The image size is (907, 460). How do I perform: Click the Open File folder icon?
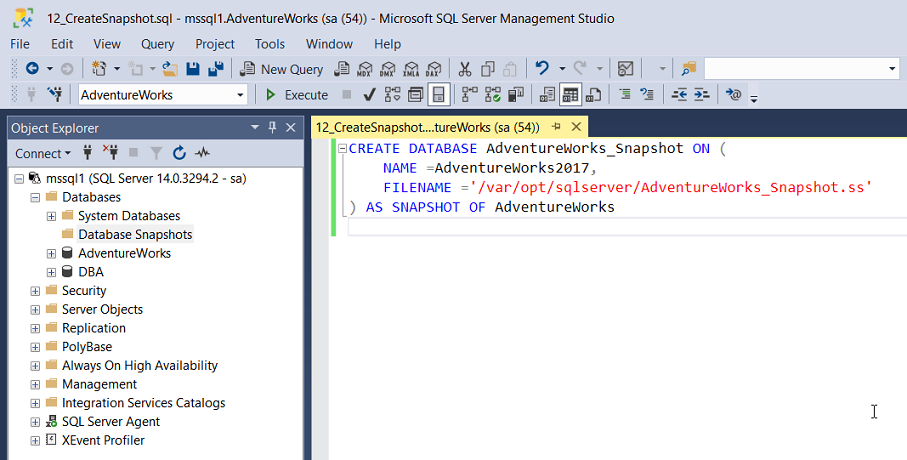[170, 69]
